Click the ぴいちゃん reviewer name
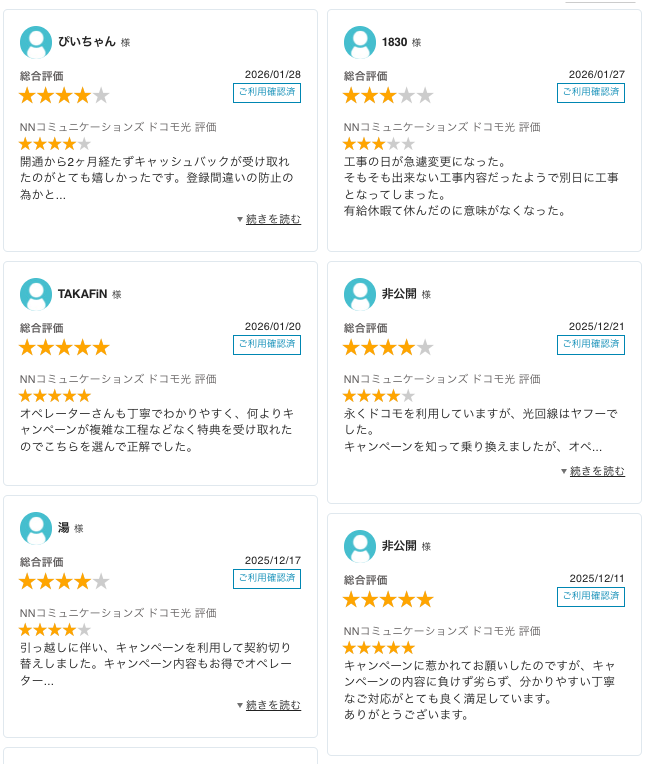The width and height of the screenshot is (647, 764). pyautogui.click(x=86, y=42)
